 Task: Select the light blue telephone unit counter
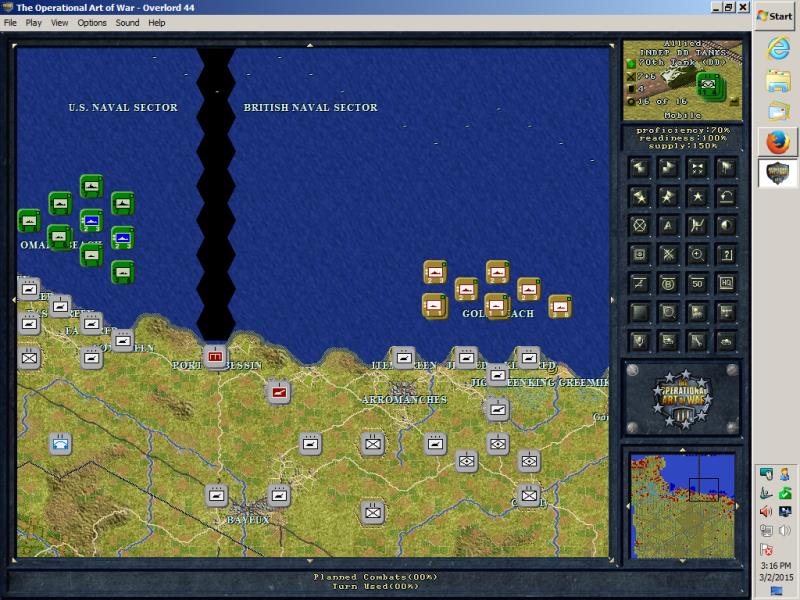(61, 444)
